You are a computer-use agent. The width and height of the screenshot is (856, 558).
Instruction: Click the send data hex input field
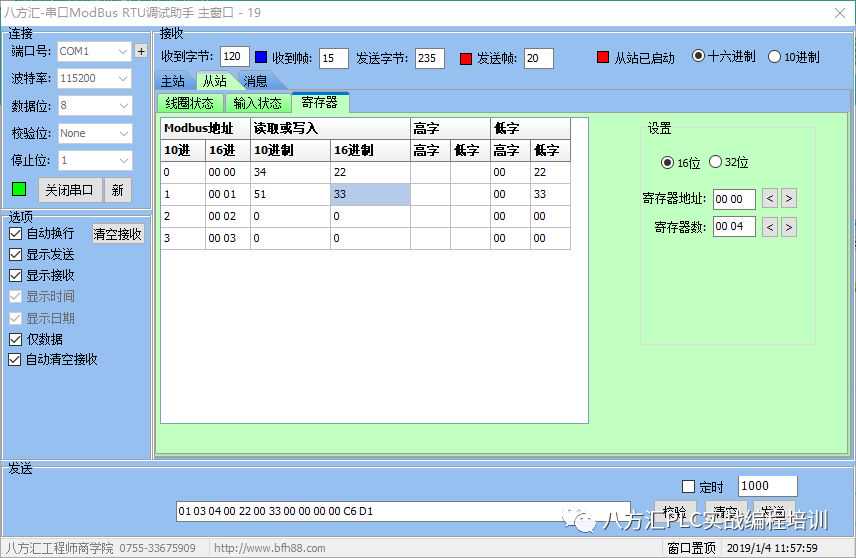pos(402,511)
